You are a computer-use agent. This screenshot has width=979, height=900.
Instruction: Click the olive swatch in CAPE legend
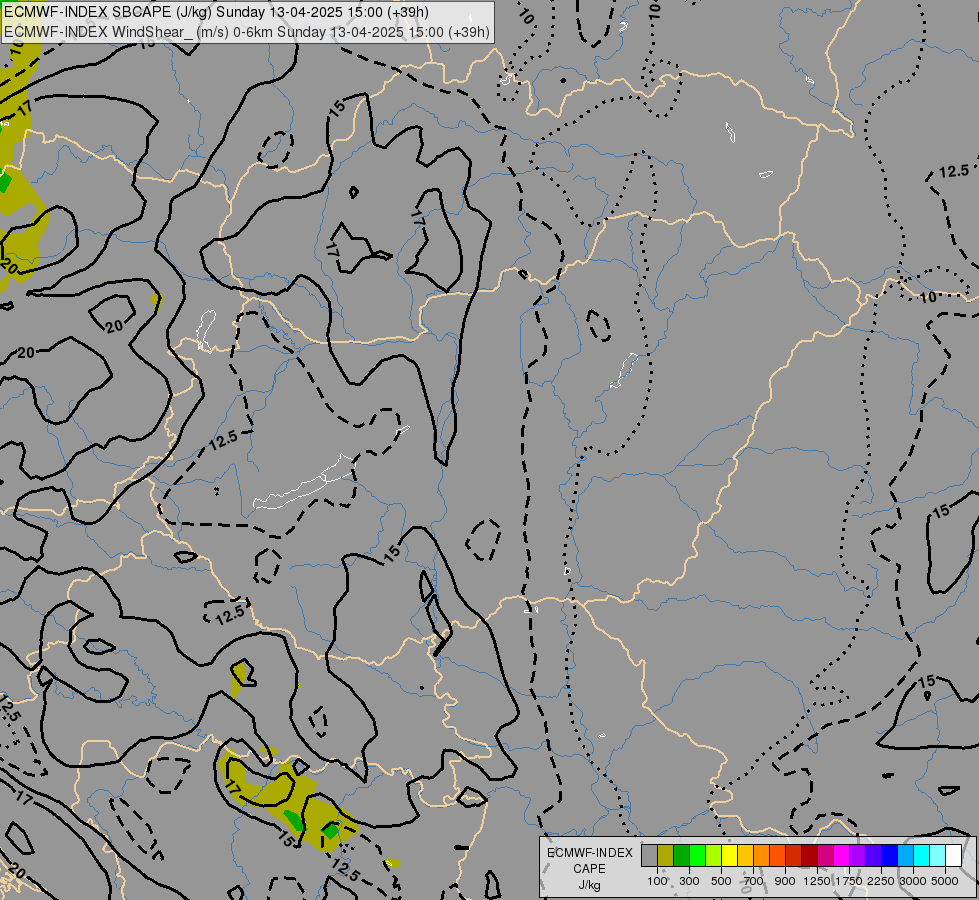(666, 856)
